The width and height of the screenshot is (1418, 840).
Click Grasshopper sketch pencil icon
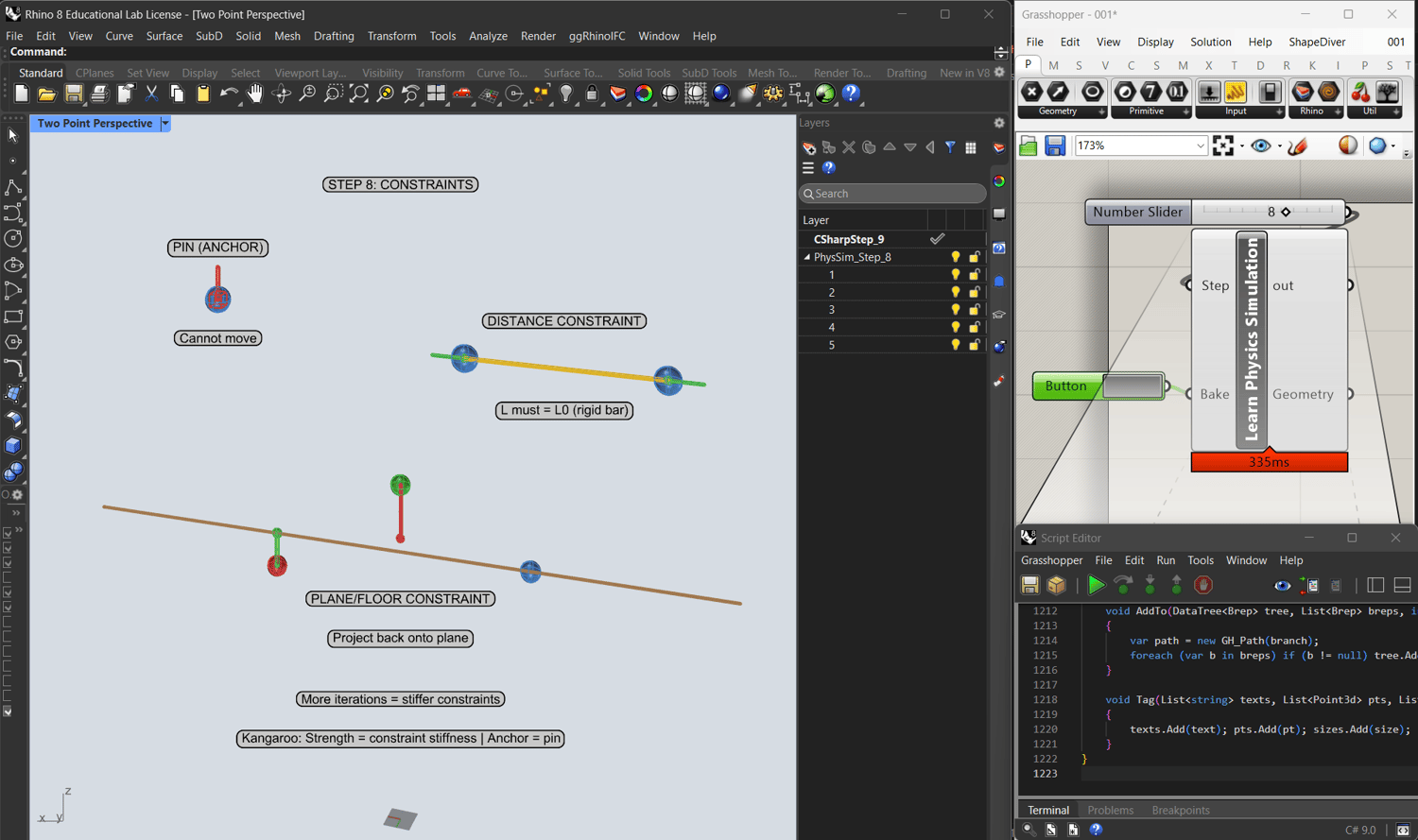(1298, 146)
